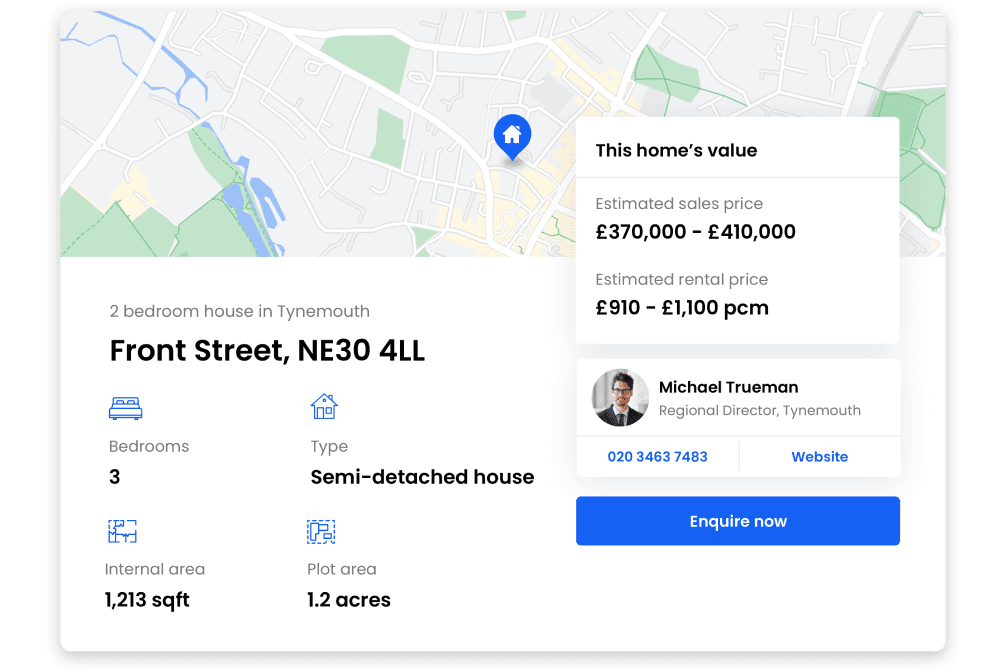
Task: Click the This home's value header
Action: (676, 151)
